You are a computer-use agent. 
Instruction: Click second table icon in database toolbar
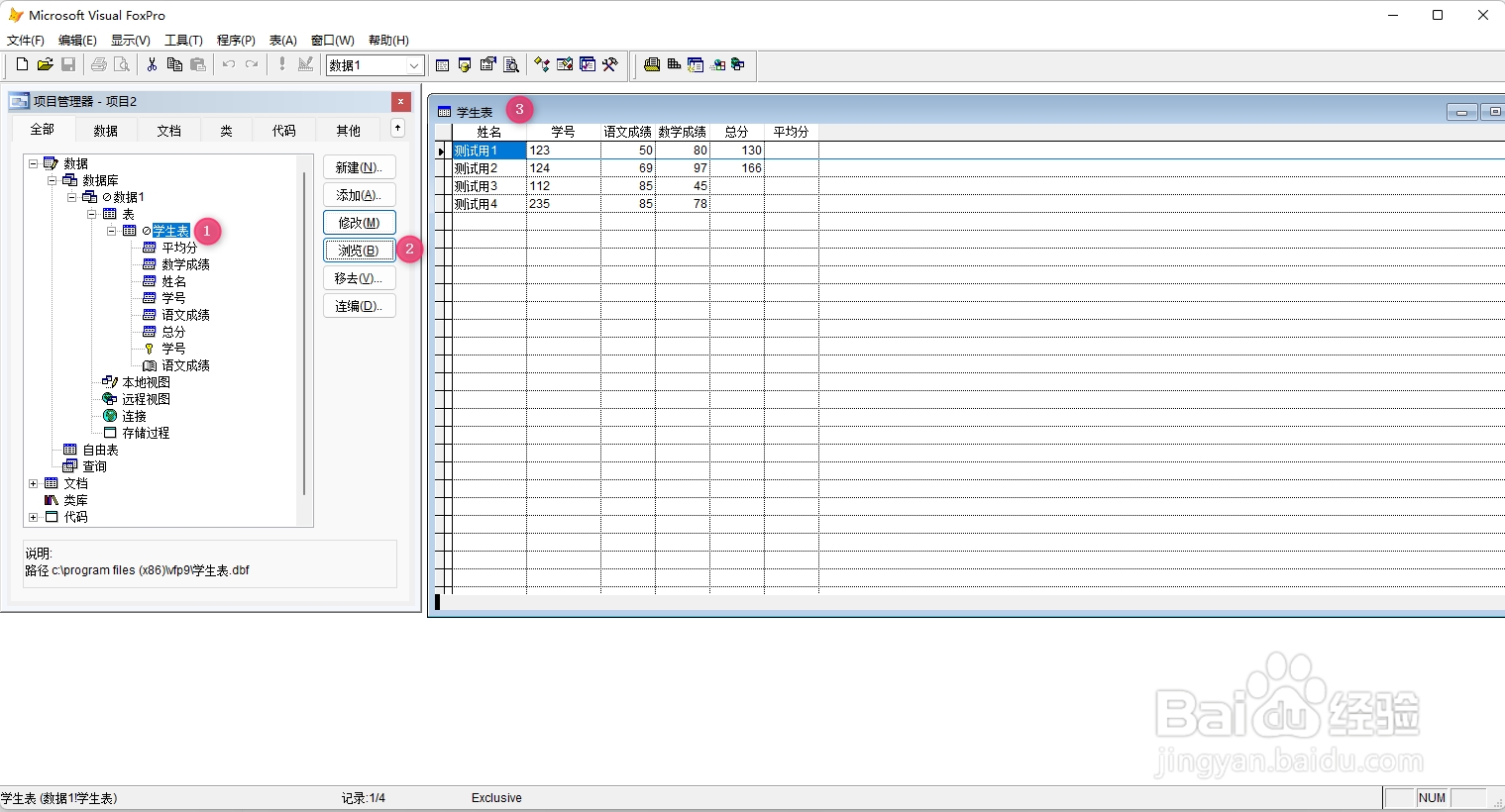(674, 64)
